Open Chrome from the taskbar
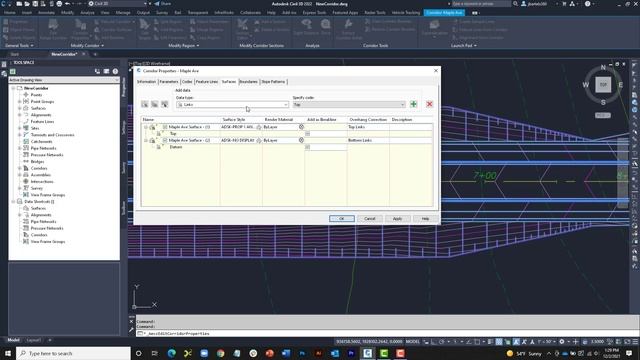Screen dimensions: 640x360 [x=220, y=353]
